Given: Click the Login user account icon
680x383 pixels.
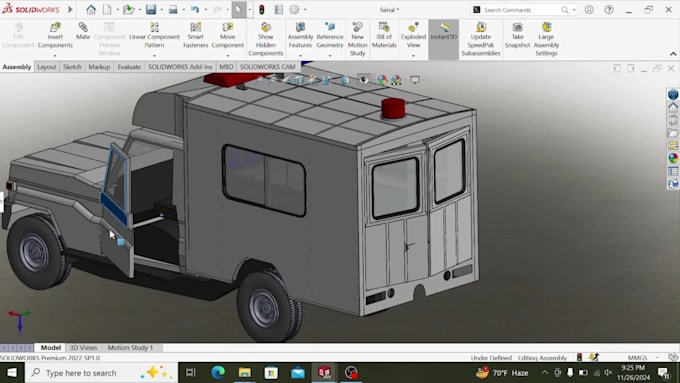Looking at the screenshot, I should pyautogui.click(x=589, y=10).
